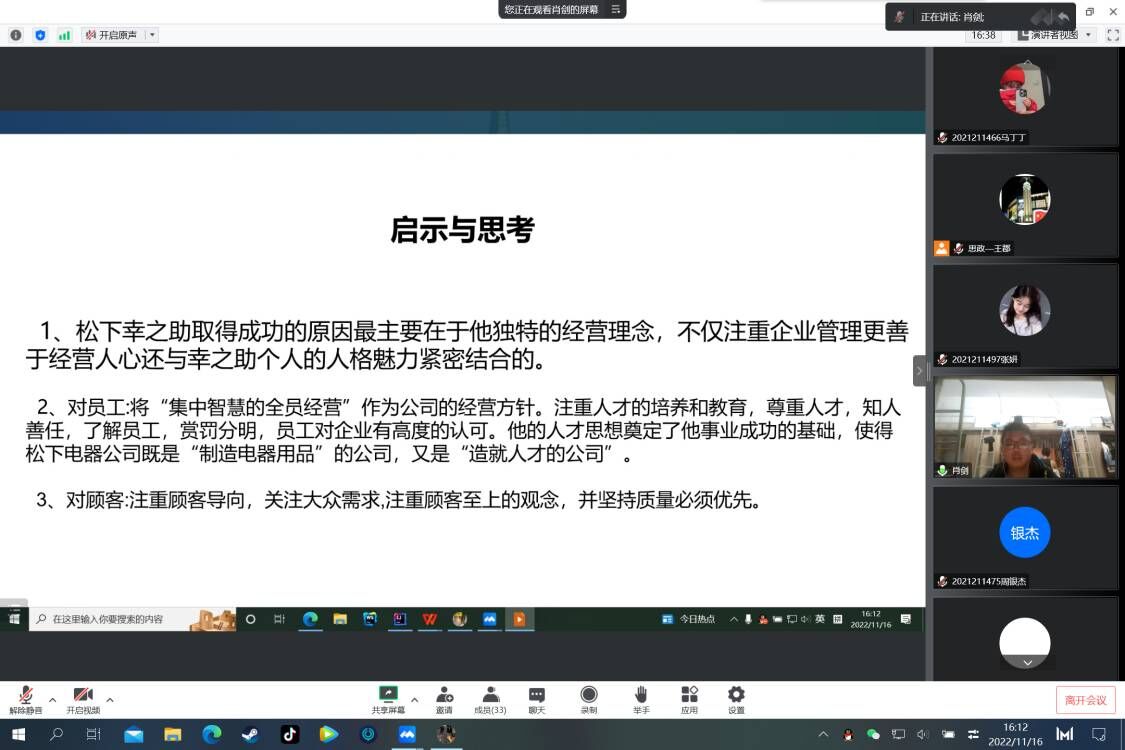
Task: Expand audio options arrow beside 解除静音
Action: pos(53,699)
